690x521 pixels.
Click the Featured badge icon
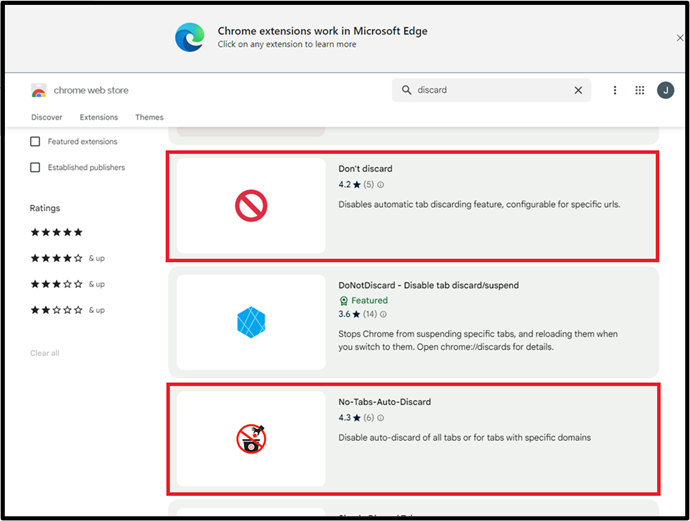click(344, 301)
